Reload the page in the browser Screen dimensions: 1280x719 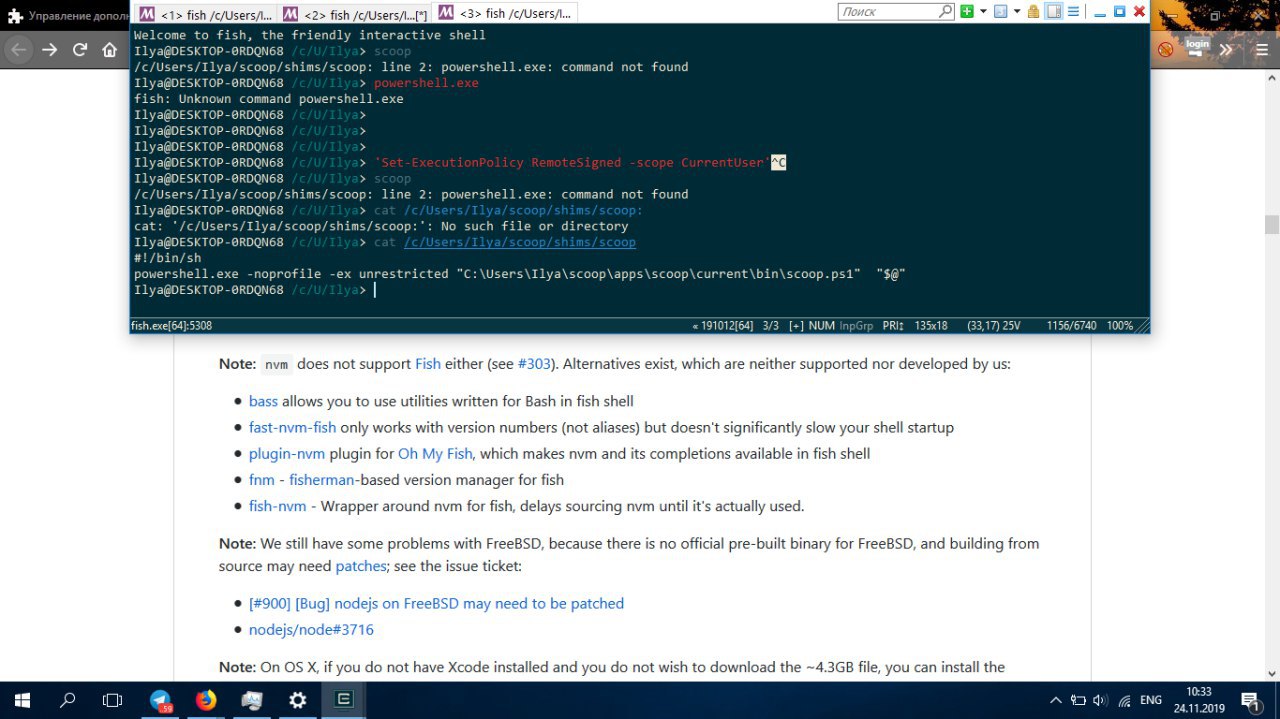pos(80,49)
